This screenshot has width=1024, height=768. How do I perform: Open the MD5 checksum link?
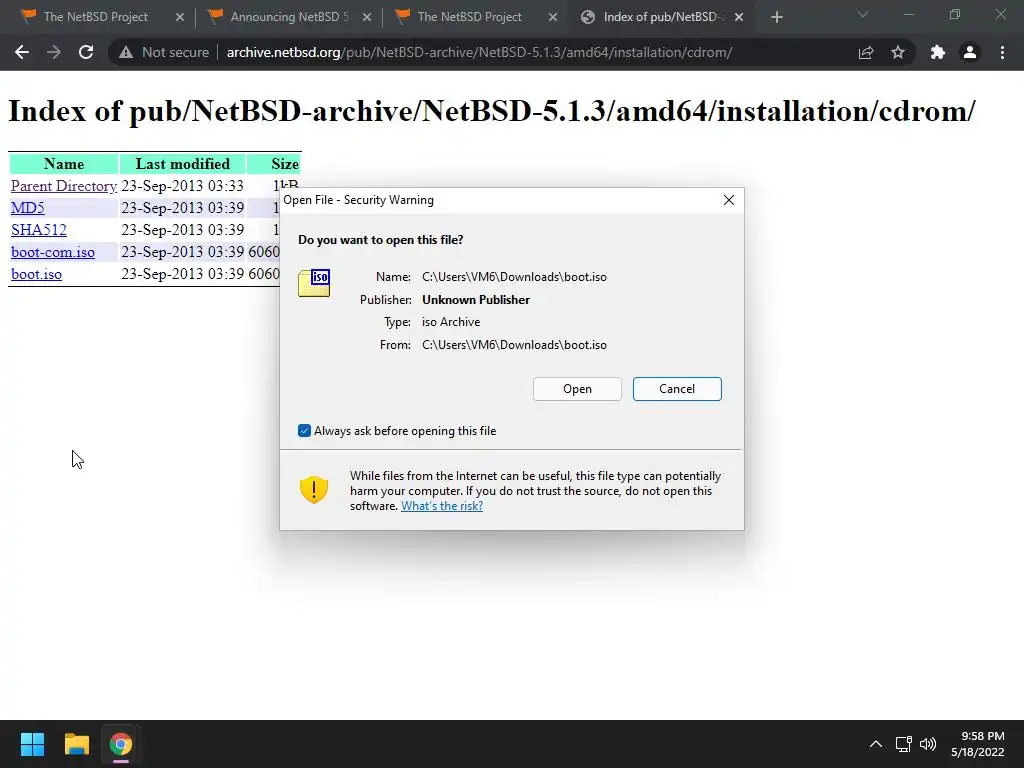27,208
